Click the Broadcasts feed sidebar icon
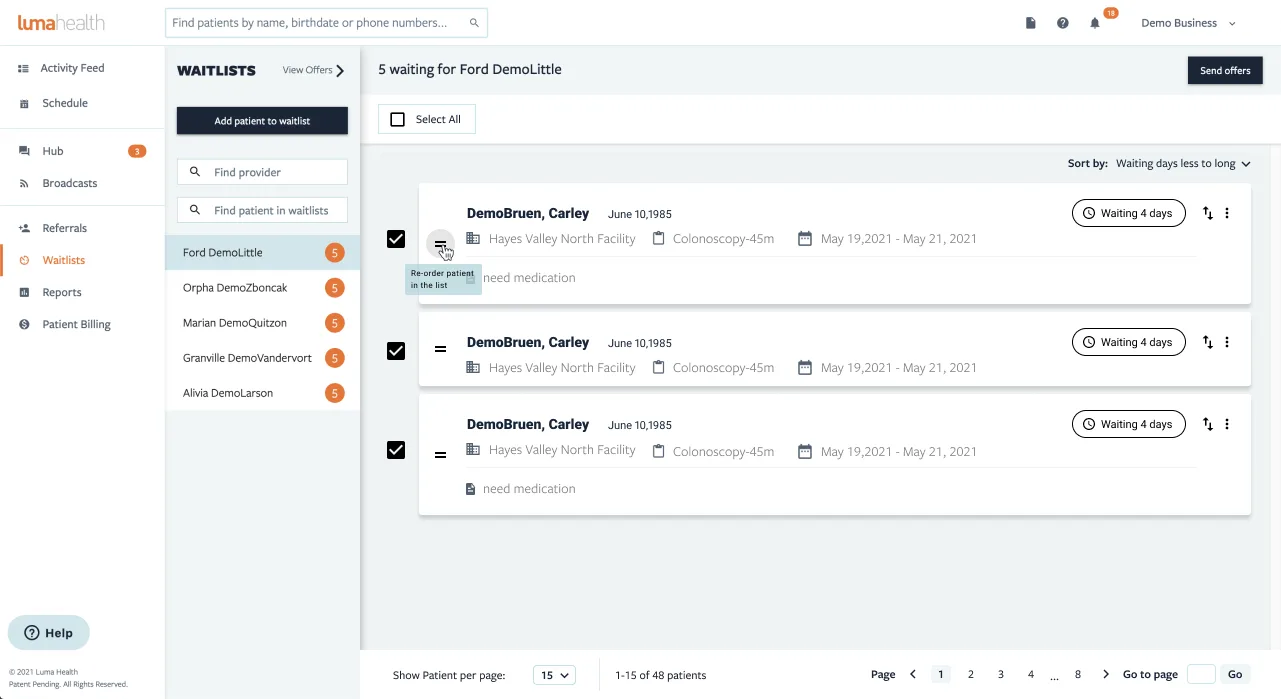The image size is (1281, 699). (24, 183)
